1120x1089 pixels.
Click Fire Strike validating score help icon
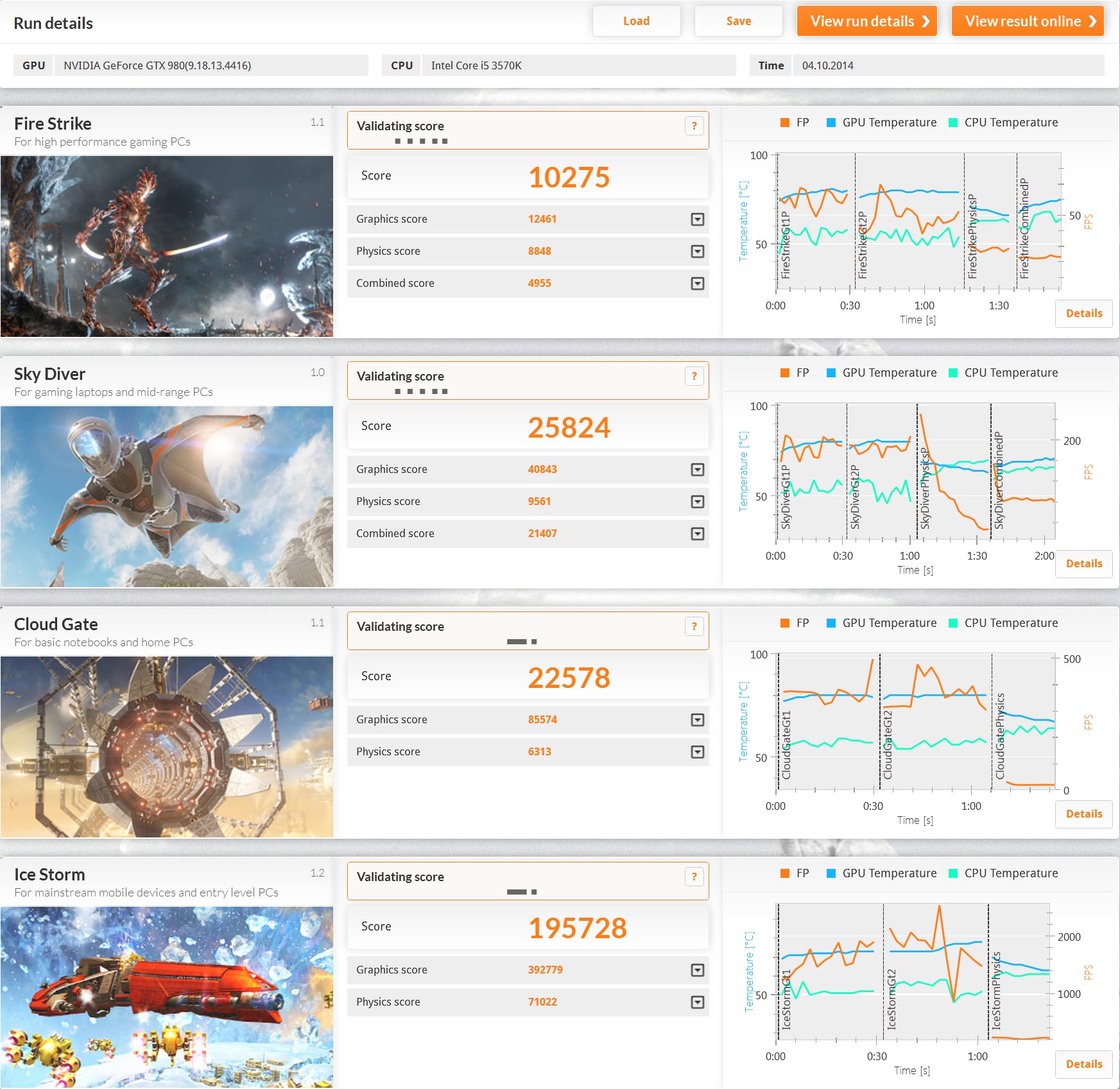(694, 126)
